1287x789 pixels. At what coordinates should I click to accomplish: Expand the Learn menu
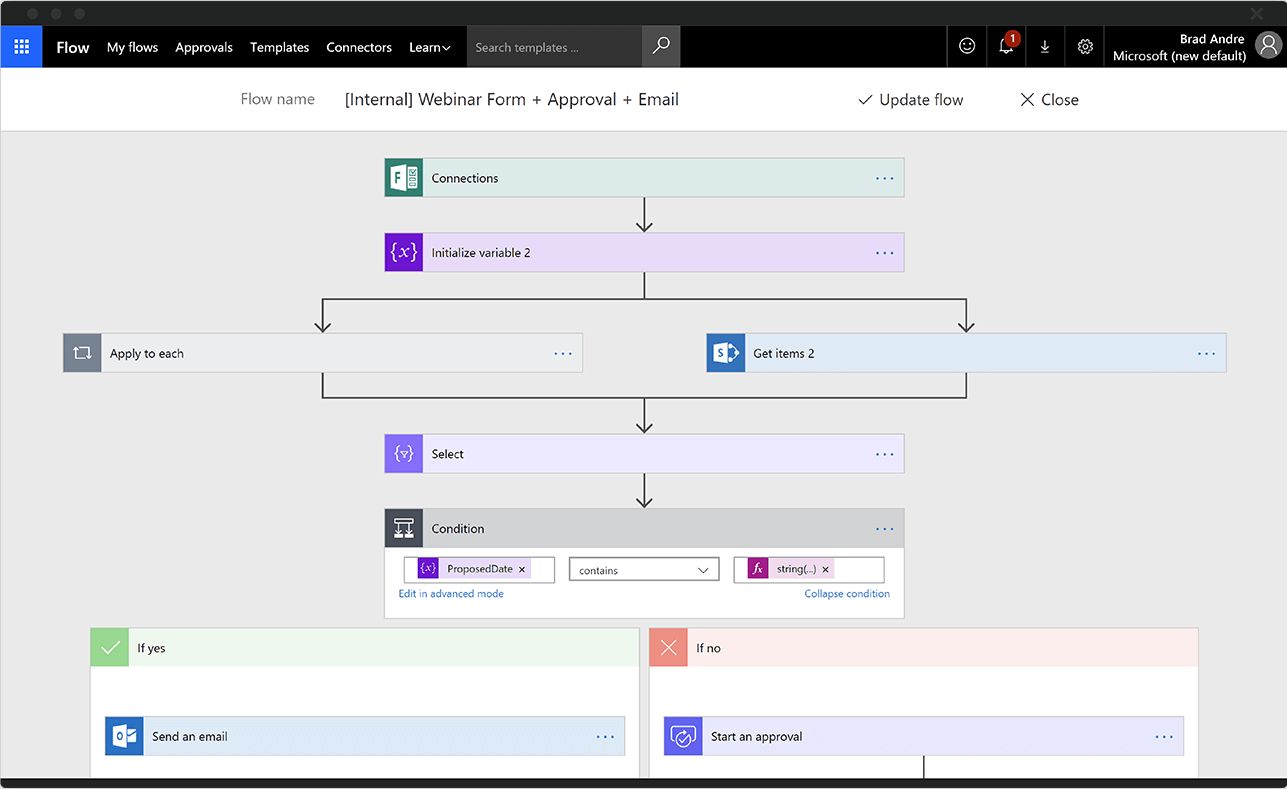pos(429,47)
